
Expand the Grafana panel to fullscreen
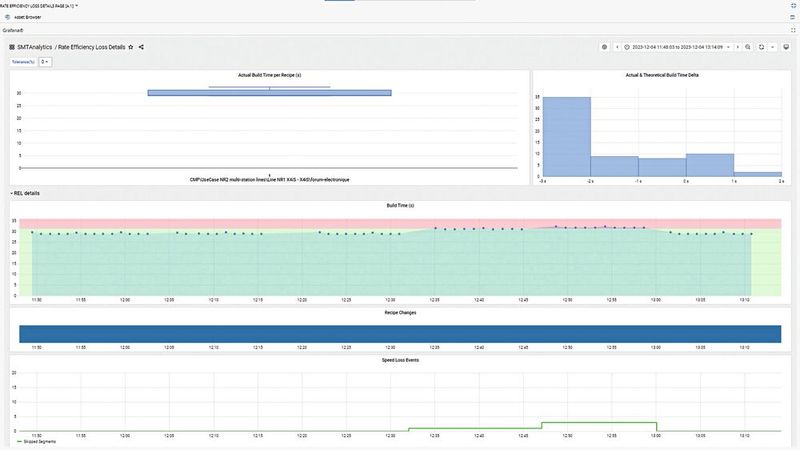pyautogui.click(x=793, y=30)
